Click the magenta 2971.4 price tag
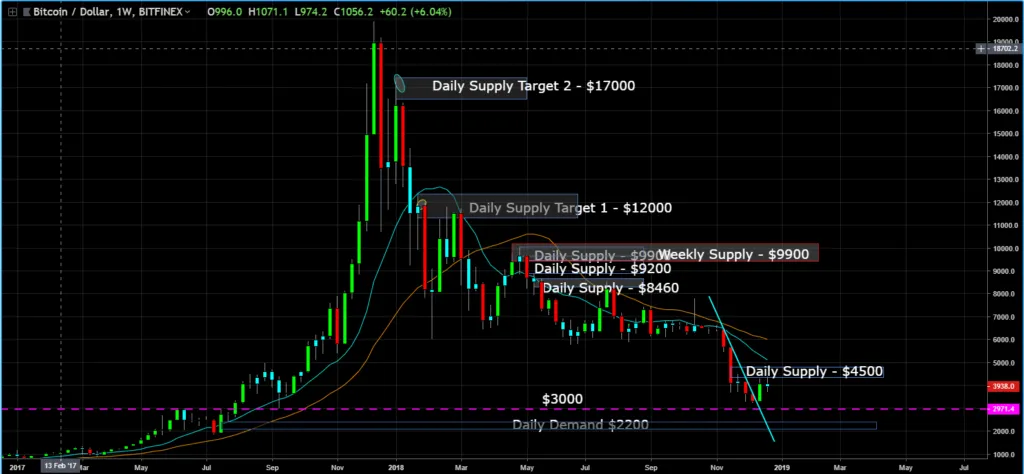 tap(1004, 409)
